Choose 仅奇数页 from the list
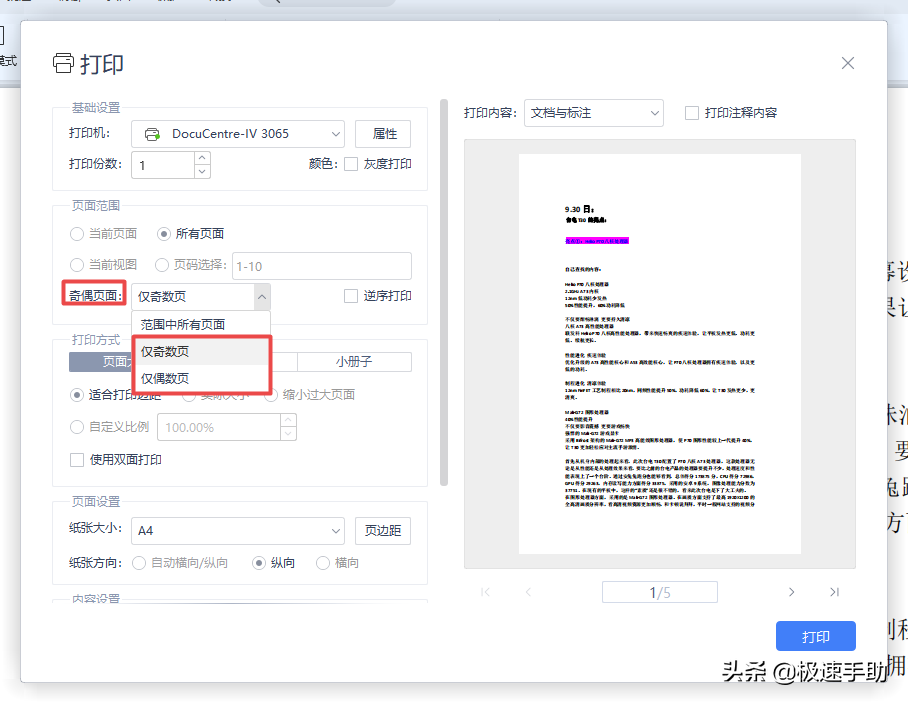Screen dimensions: 908x703 (x=201, y=352)
